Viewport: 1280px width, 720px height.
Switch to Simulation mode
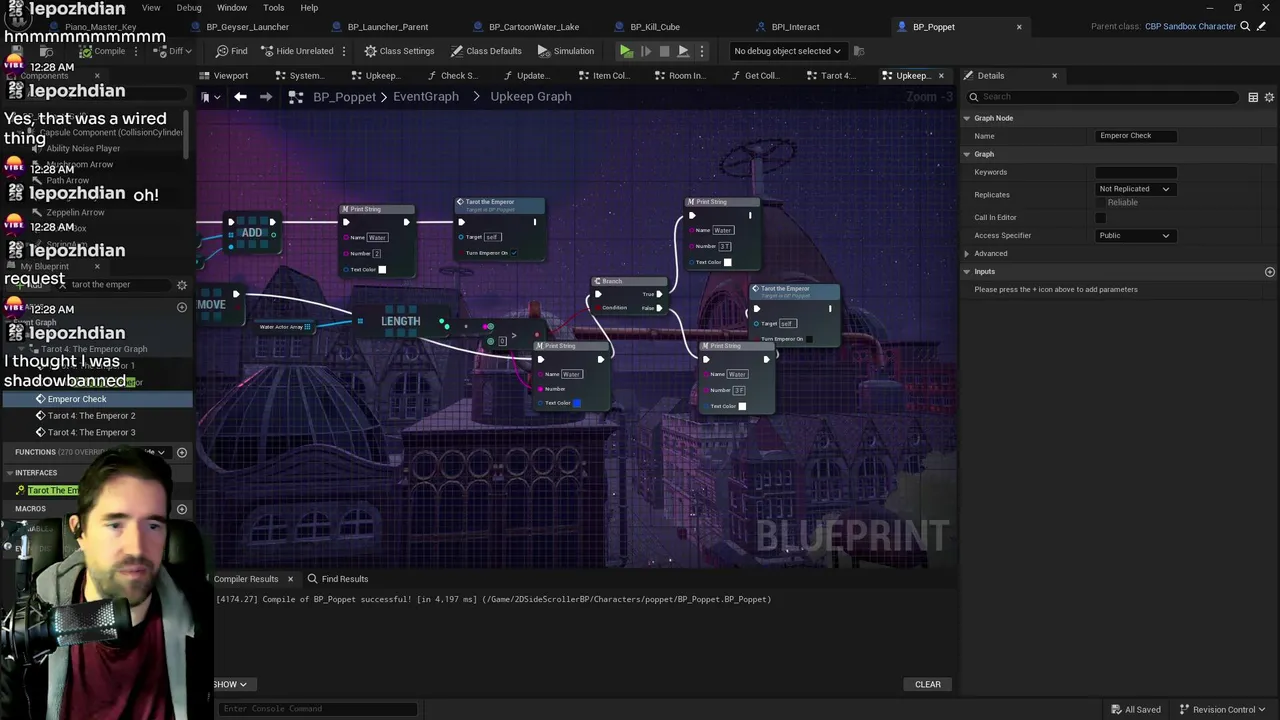click(x=565, y=51)
